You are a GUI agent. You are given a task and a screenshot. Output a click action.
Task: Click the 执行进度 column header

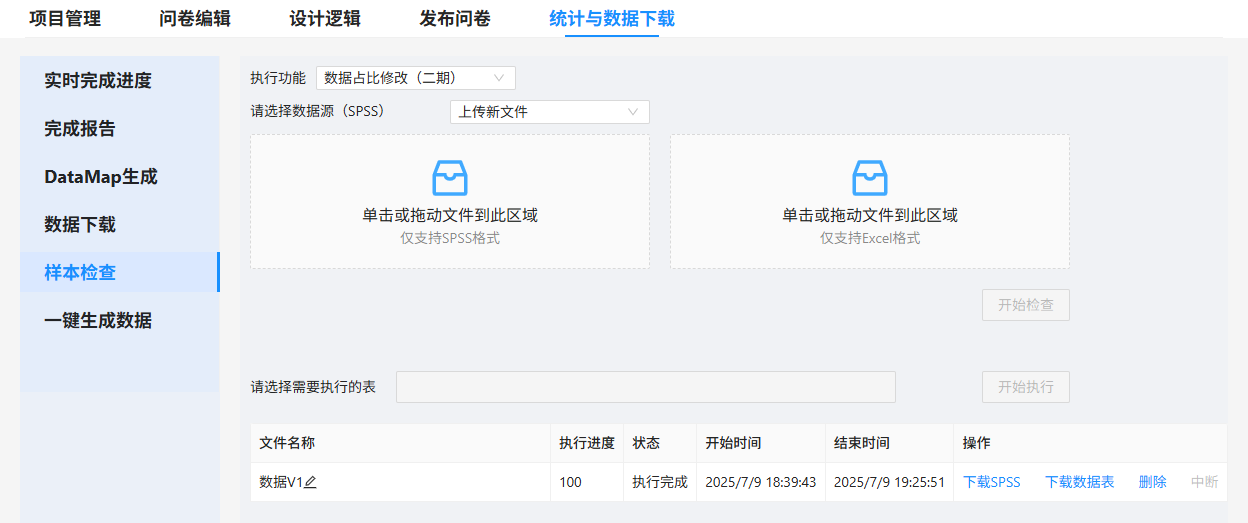[x=587, y=443]
